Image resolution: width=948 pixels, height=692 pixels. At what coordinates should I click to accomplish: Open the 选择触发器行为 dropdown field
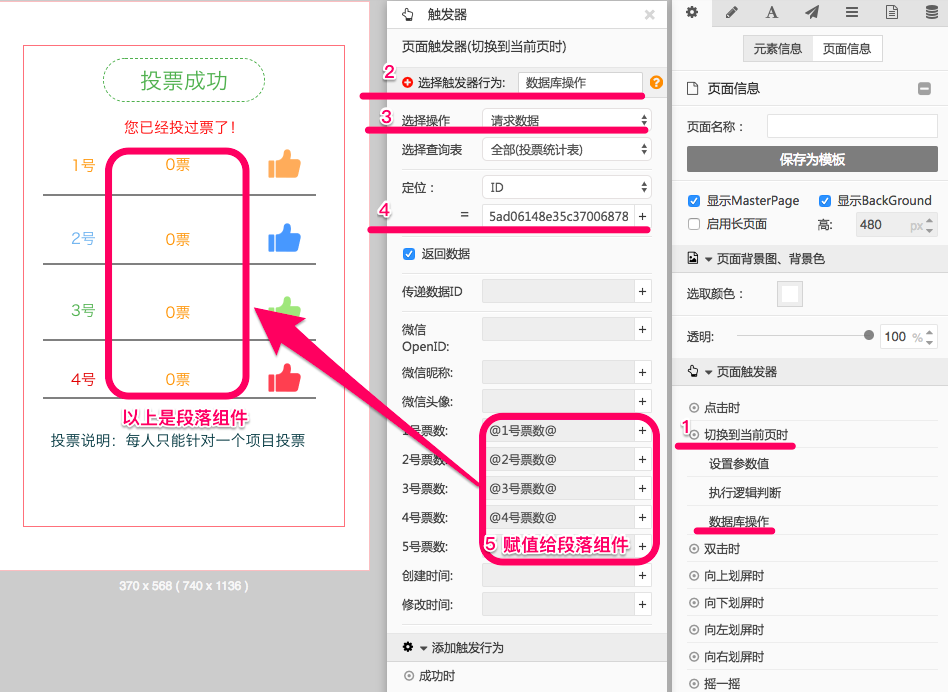click(x=580, y=83)
